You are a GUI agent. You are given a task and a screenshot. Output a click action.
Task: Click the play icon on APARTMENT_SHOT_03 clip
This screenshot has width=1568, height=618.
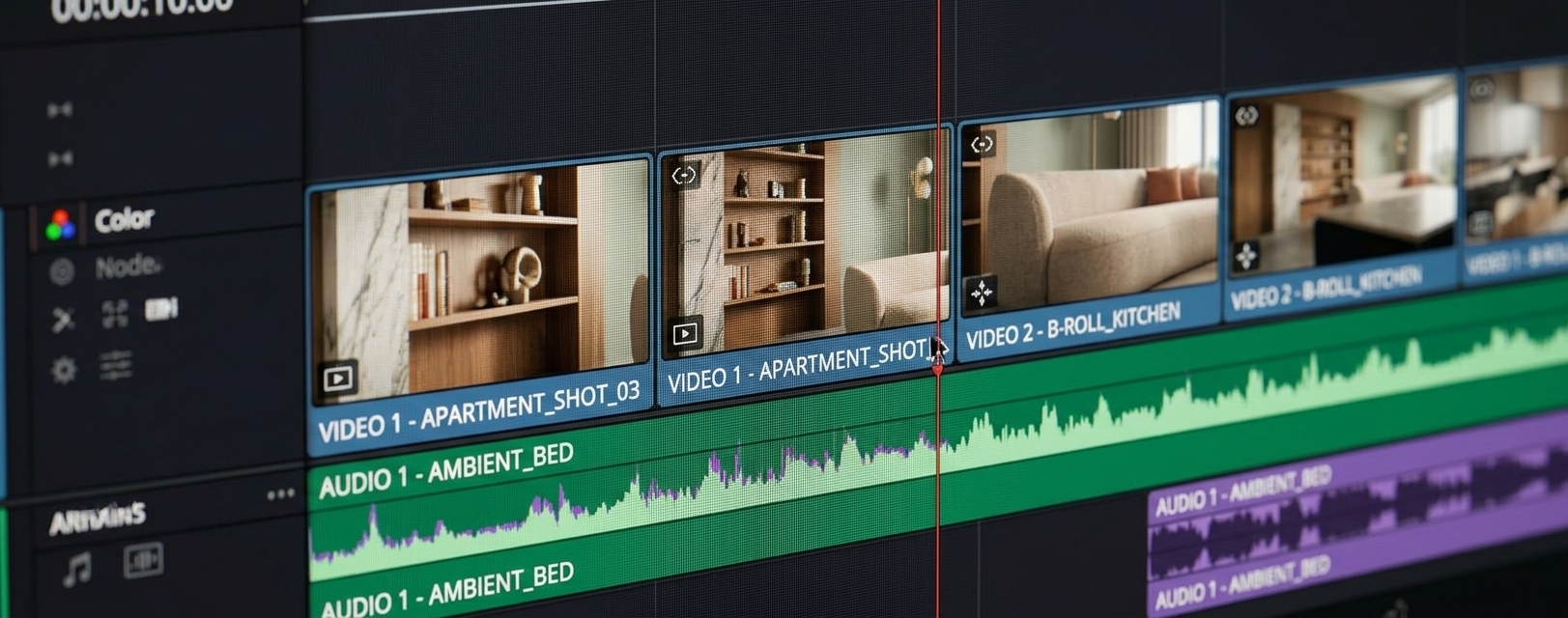[338, 379]
